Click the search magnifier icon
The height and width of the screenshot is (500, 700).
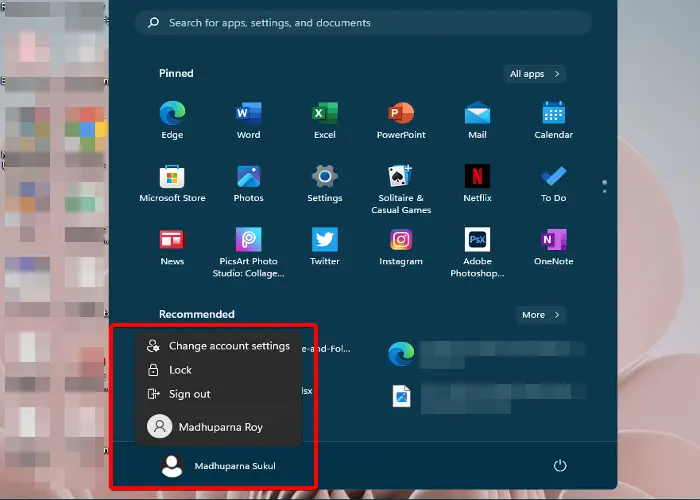[x=154, y=22]
